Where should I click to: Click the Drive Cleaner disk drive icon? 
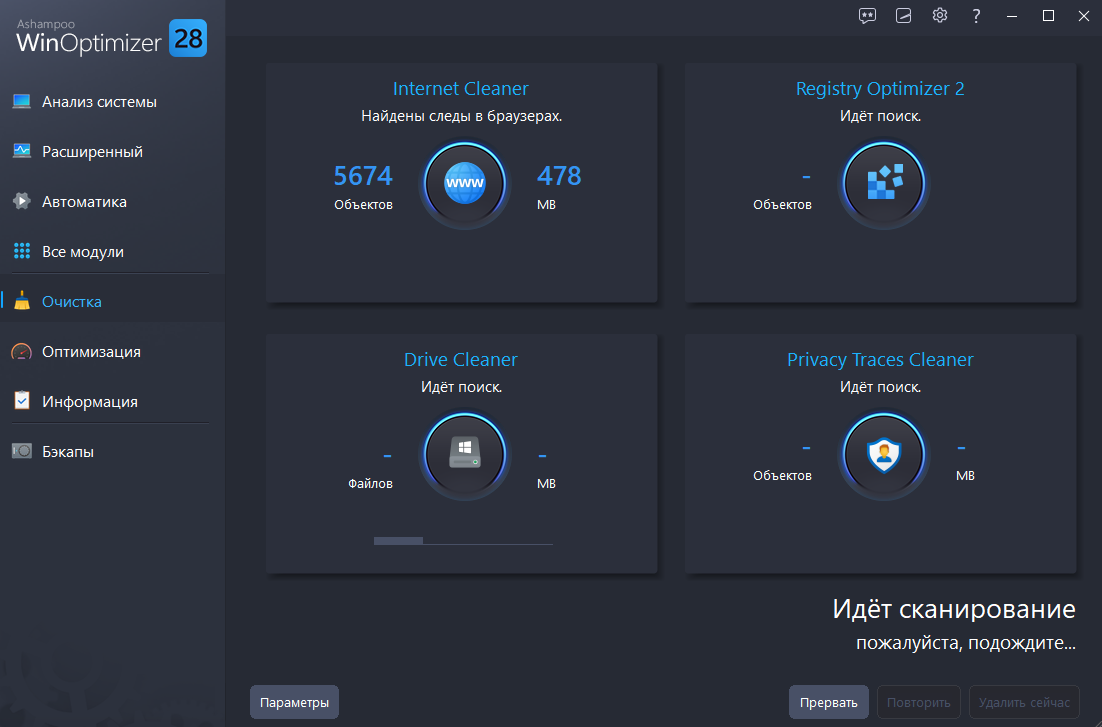[465, 454]
